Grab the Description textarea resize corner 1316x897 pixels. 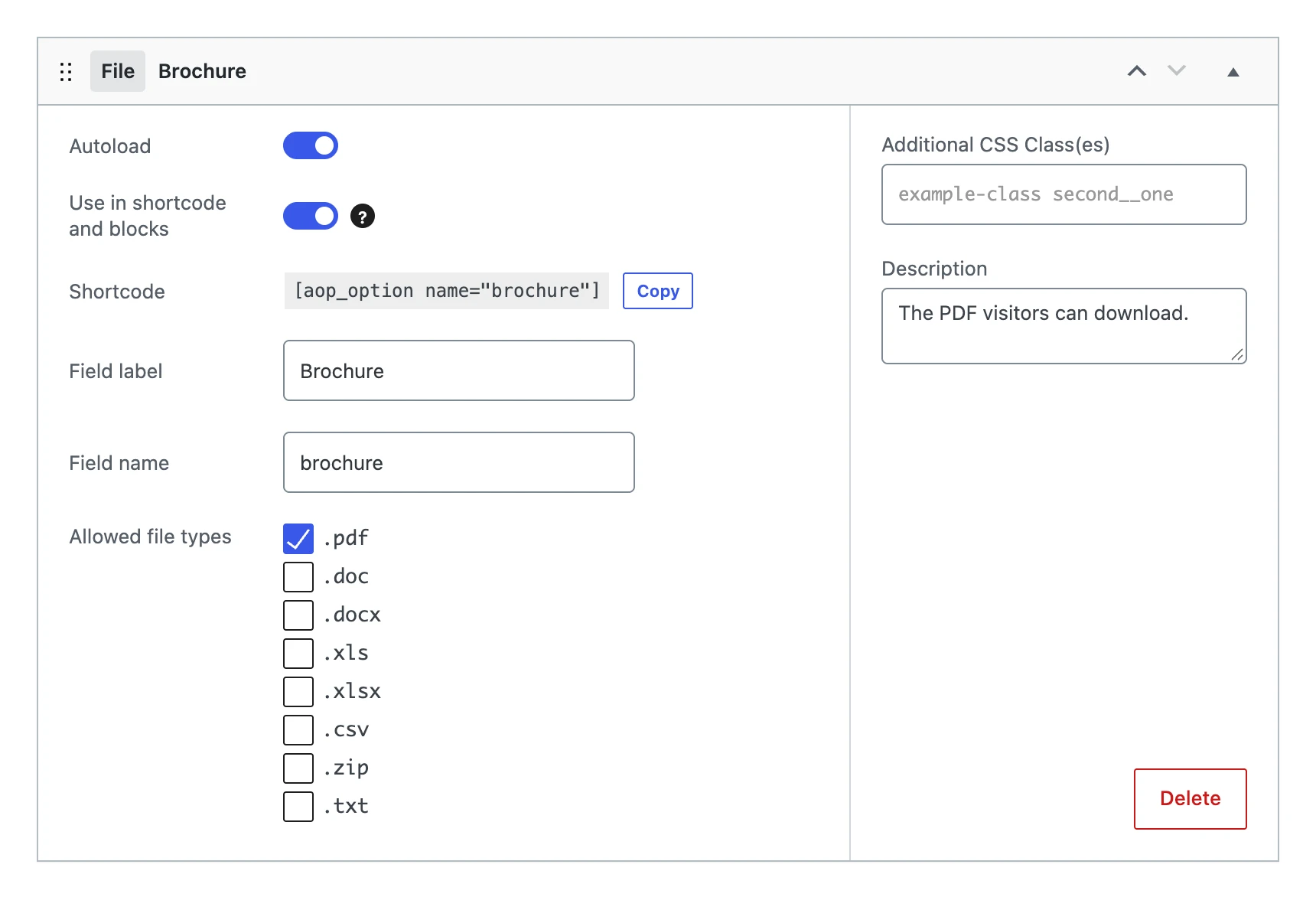tap(1238, 355)
